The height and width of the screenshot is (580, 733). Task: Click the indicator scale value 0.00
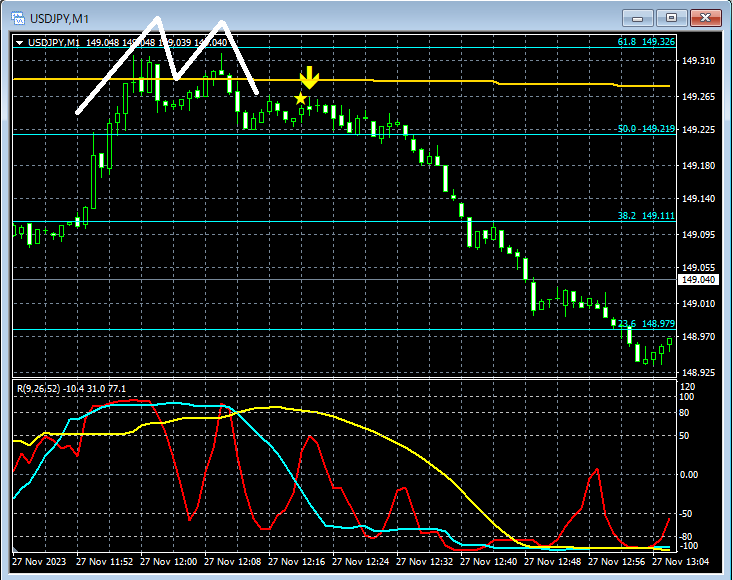pyautogui.click(x=689, y=474)
